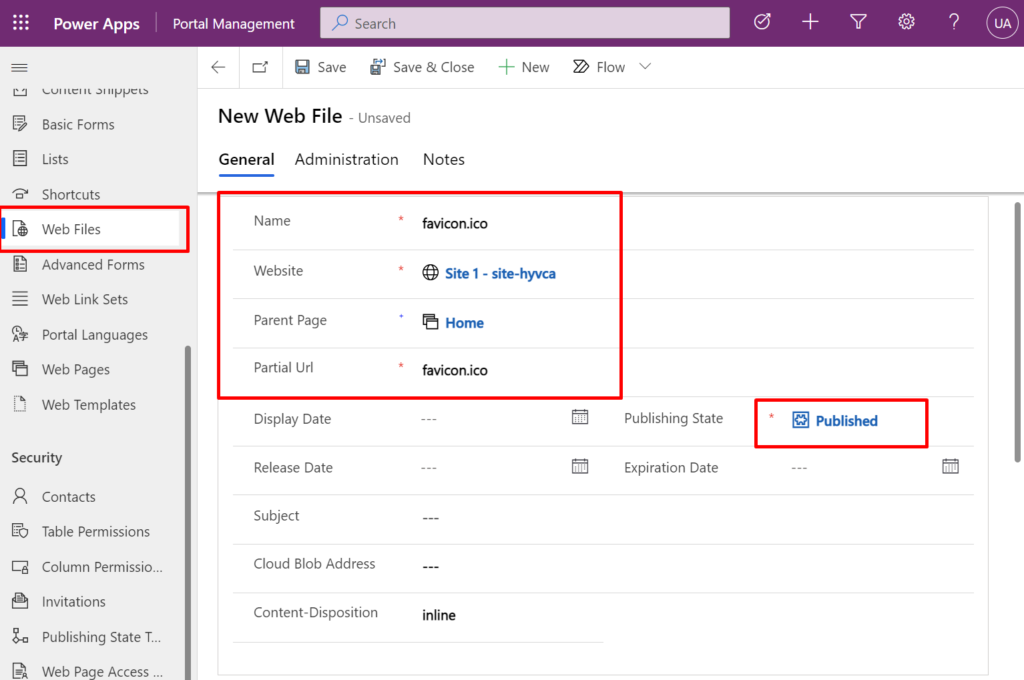Click the sidebar vertical scrollbar
Image resolution: width=1024 pixels, height=680 pixels.
click(x=188, y=513)
